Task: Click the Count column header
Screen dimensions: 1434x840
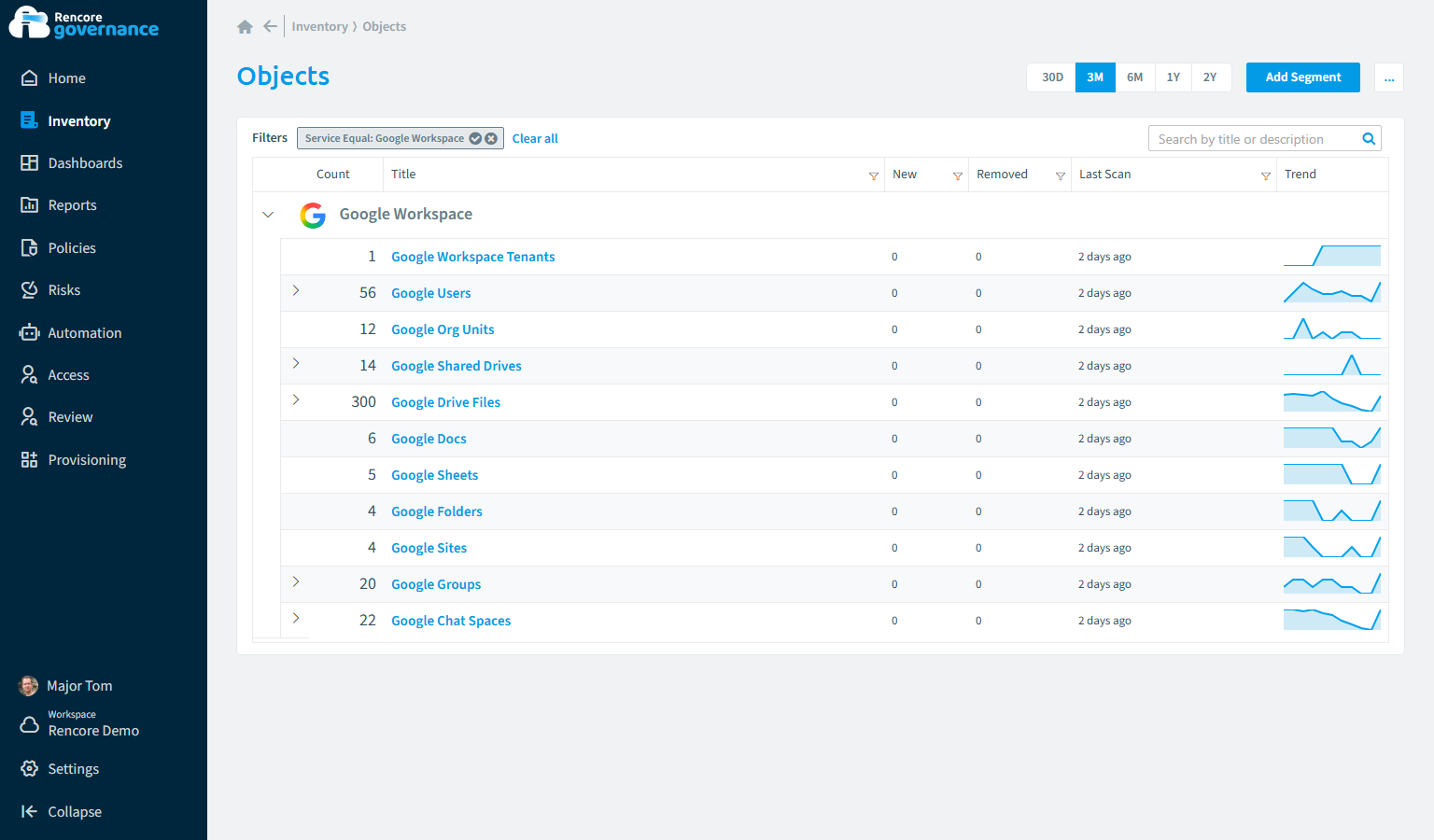Action: (x=332, y=175)
